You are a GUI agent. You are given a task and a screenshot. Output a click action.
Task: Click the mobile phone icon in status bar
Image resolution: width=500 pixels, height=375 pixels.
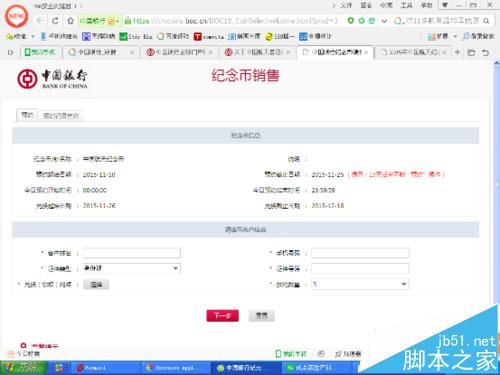278,353
